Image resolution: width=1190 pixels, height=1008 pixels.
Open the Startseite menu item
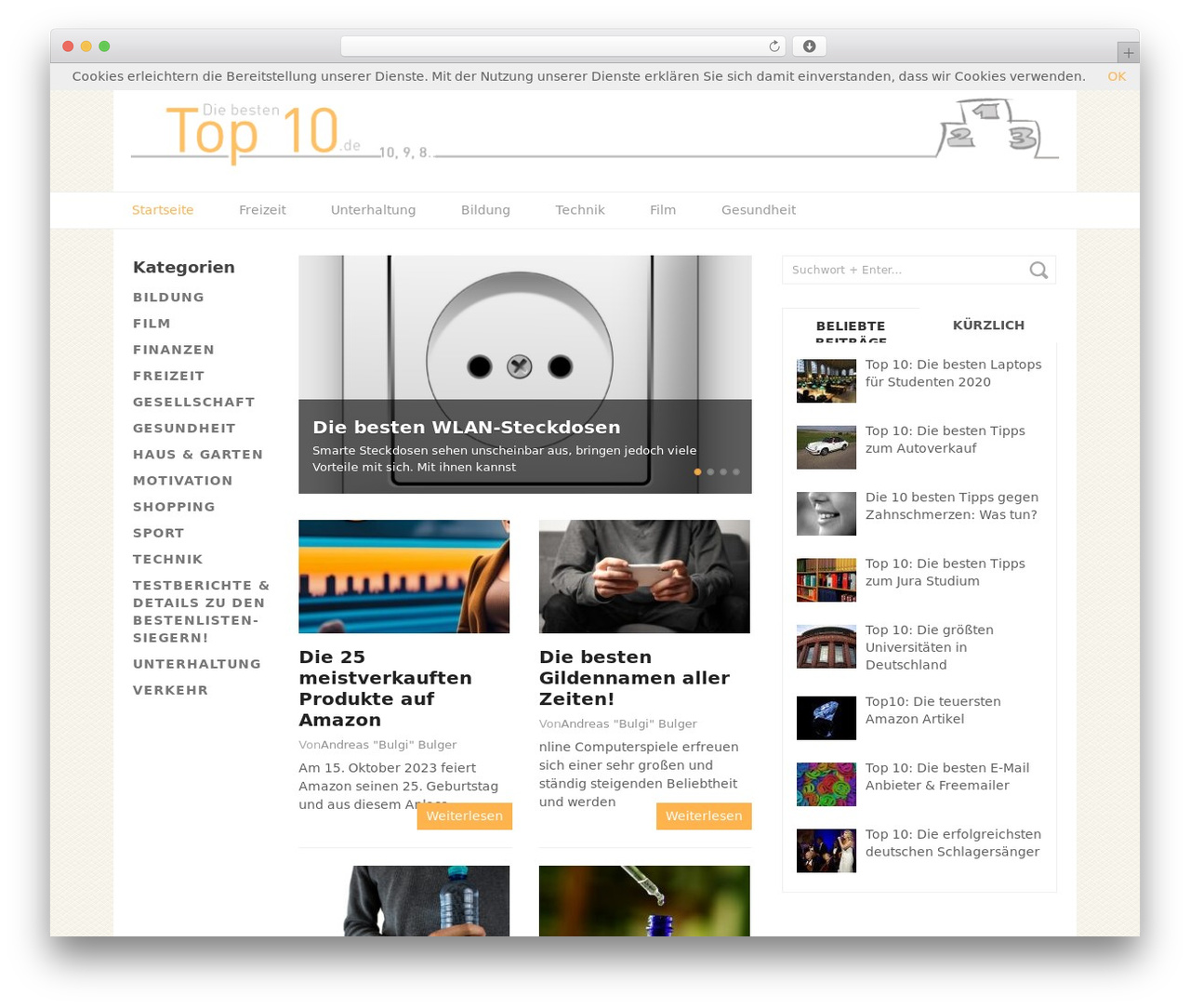(x=163, y=210)
